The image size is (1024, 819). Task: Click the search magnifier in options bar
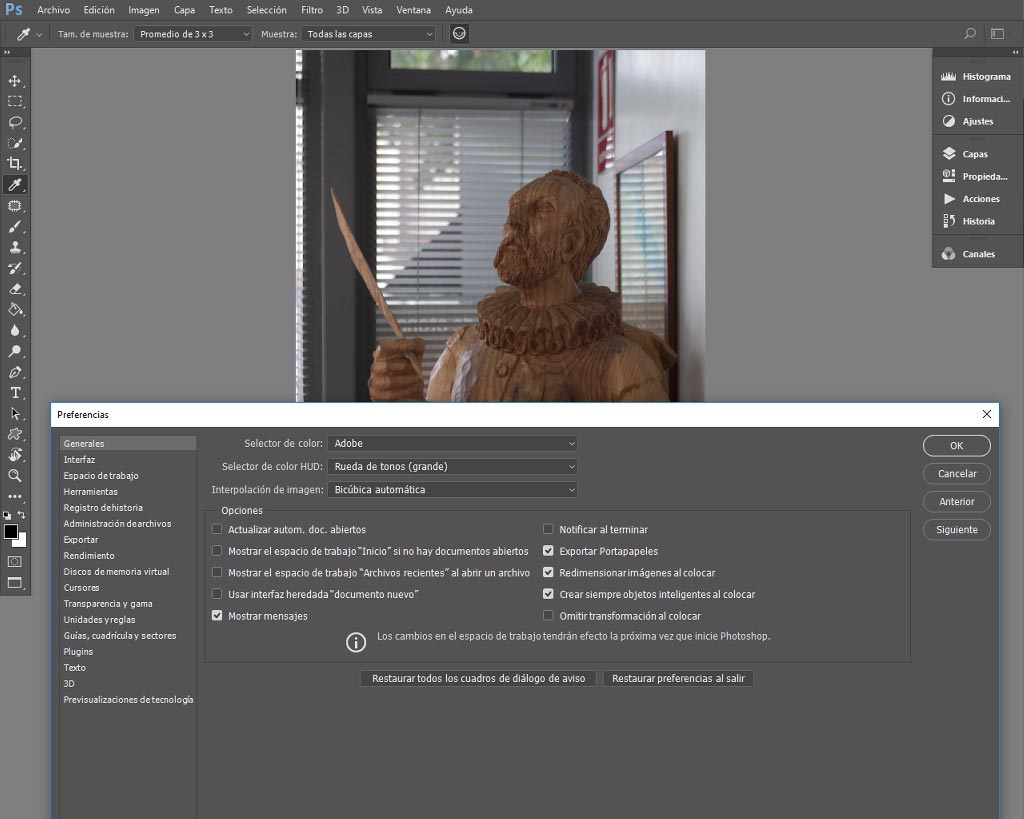[x=970, y=34]
